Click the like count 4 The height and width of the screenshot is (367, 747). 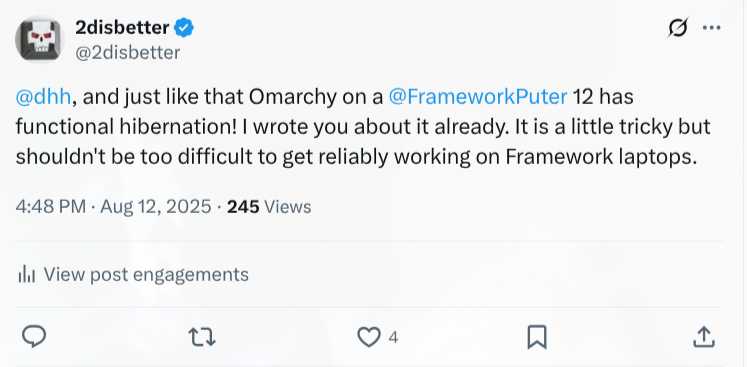[393, 338]
